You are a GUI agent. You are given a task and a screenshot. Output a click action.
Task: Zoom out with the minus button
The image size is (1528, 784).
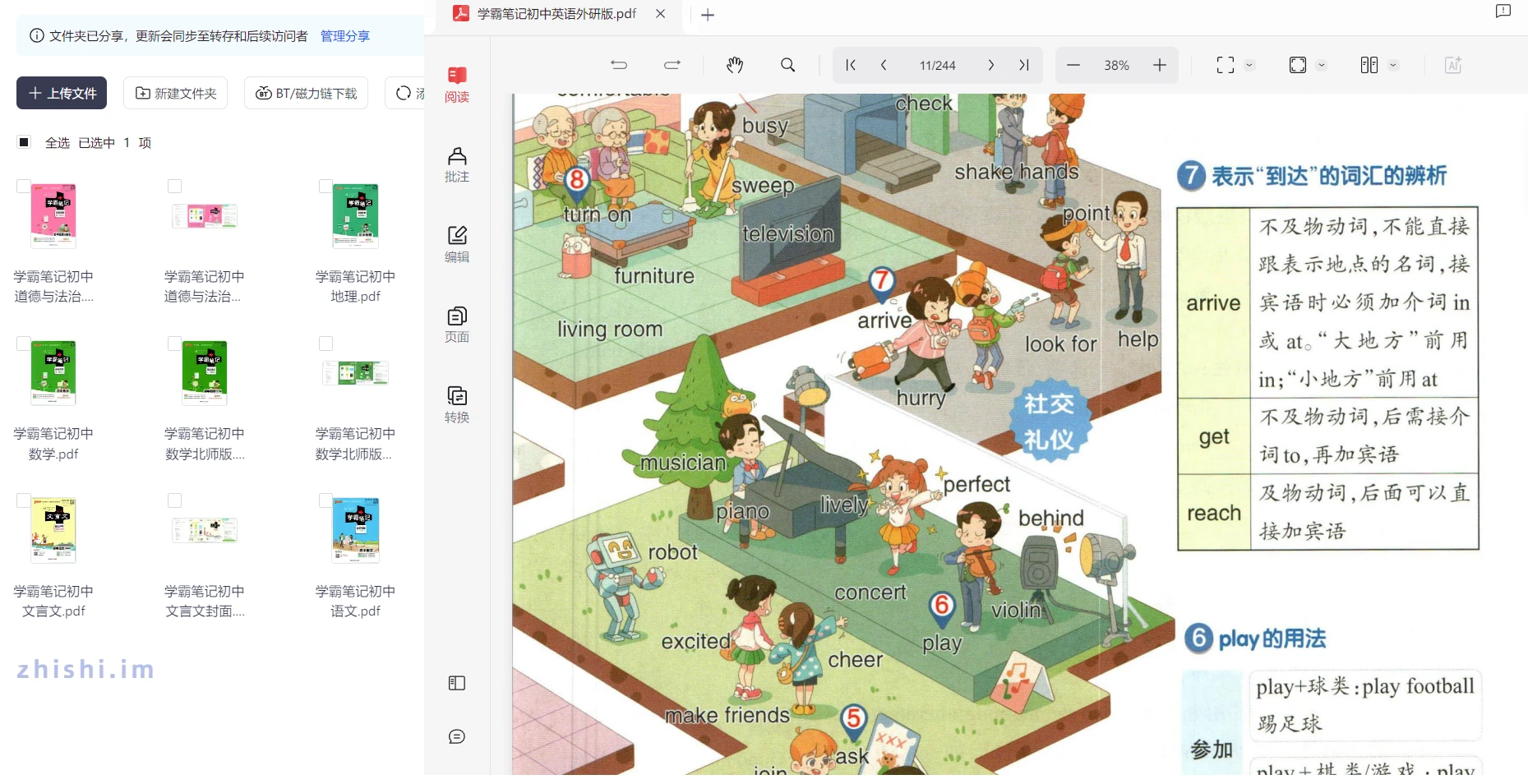click(x=1073, y=65)
